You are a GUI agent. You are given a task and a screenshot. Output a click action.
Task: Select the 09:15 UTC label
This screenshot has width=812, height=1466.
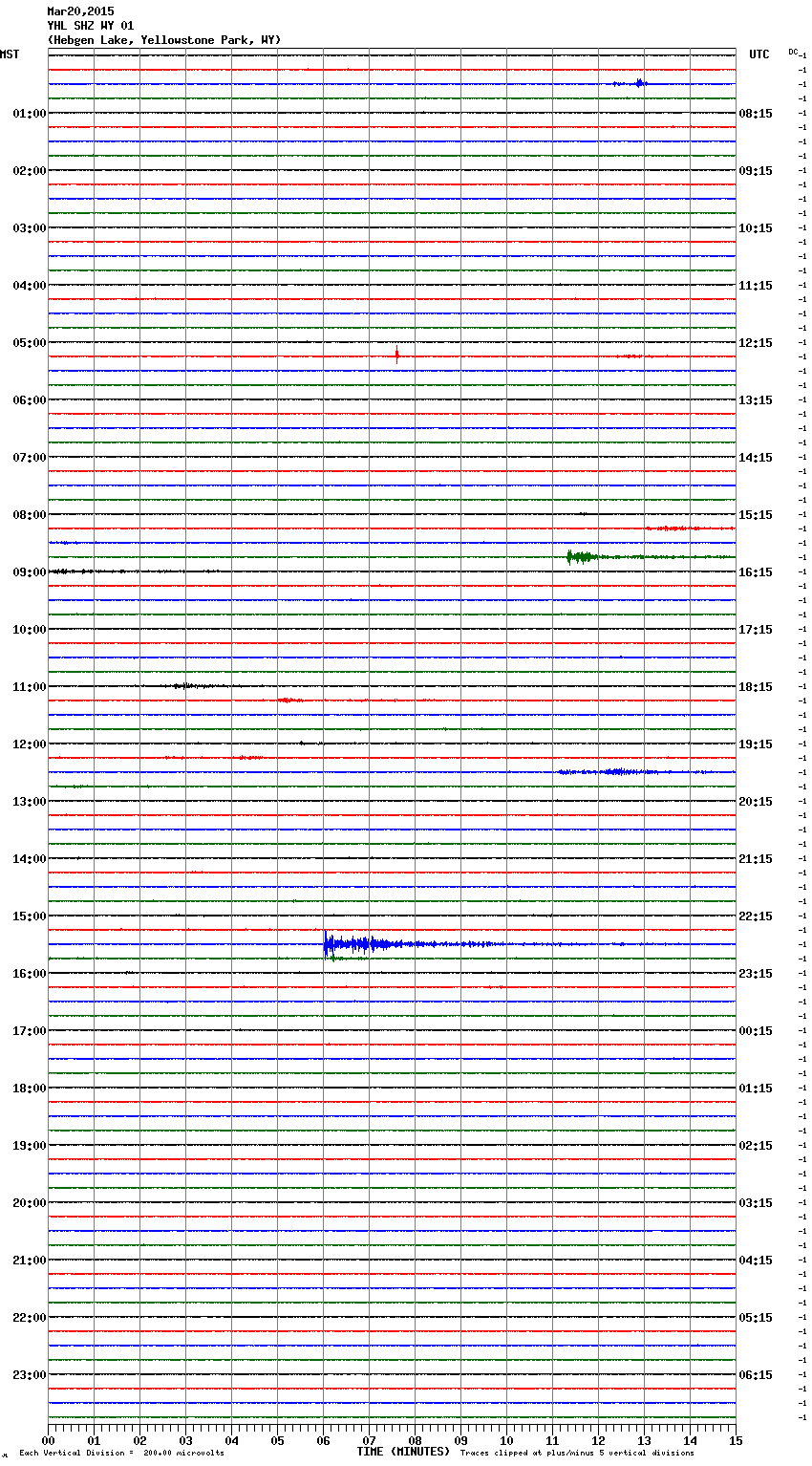[x=756, y=171]
